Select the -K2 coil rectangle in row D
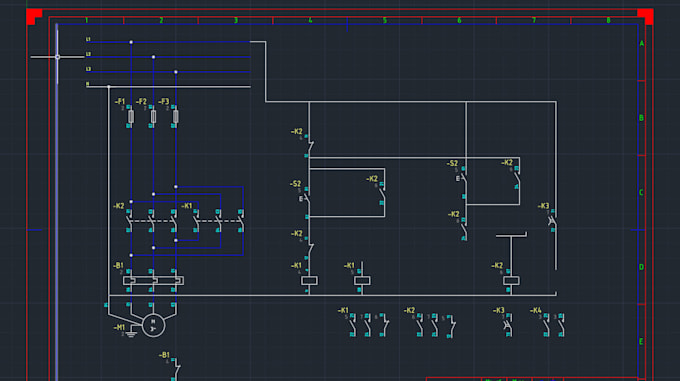Image resolution: width=680 pixels, height=381 pixels. pyautogui.click(x=511, y=280)
